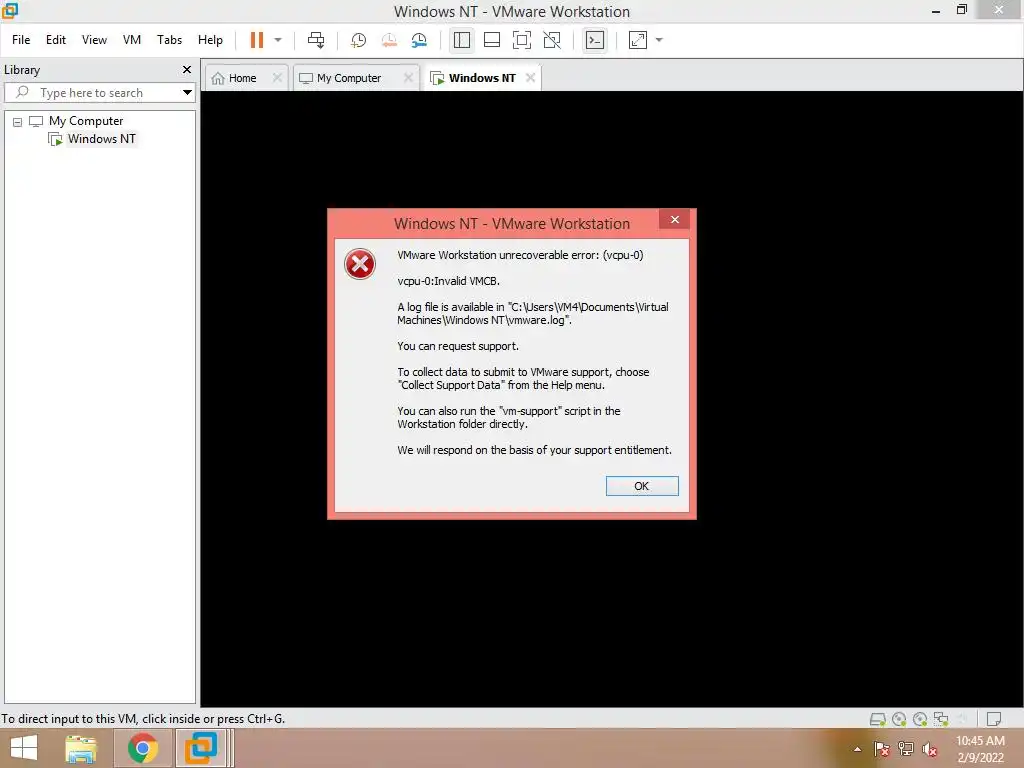Open the Edit menu
Image resolution: width=1024 pixels, height=768 pixels.
coord(56,40)
